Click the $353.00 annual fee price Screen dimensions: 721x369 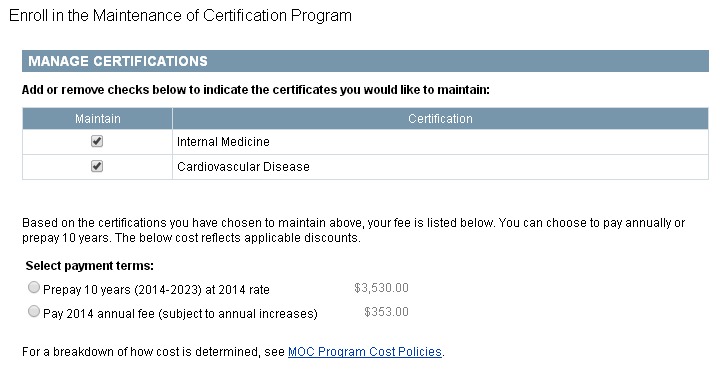tap(386, 312)
